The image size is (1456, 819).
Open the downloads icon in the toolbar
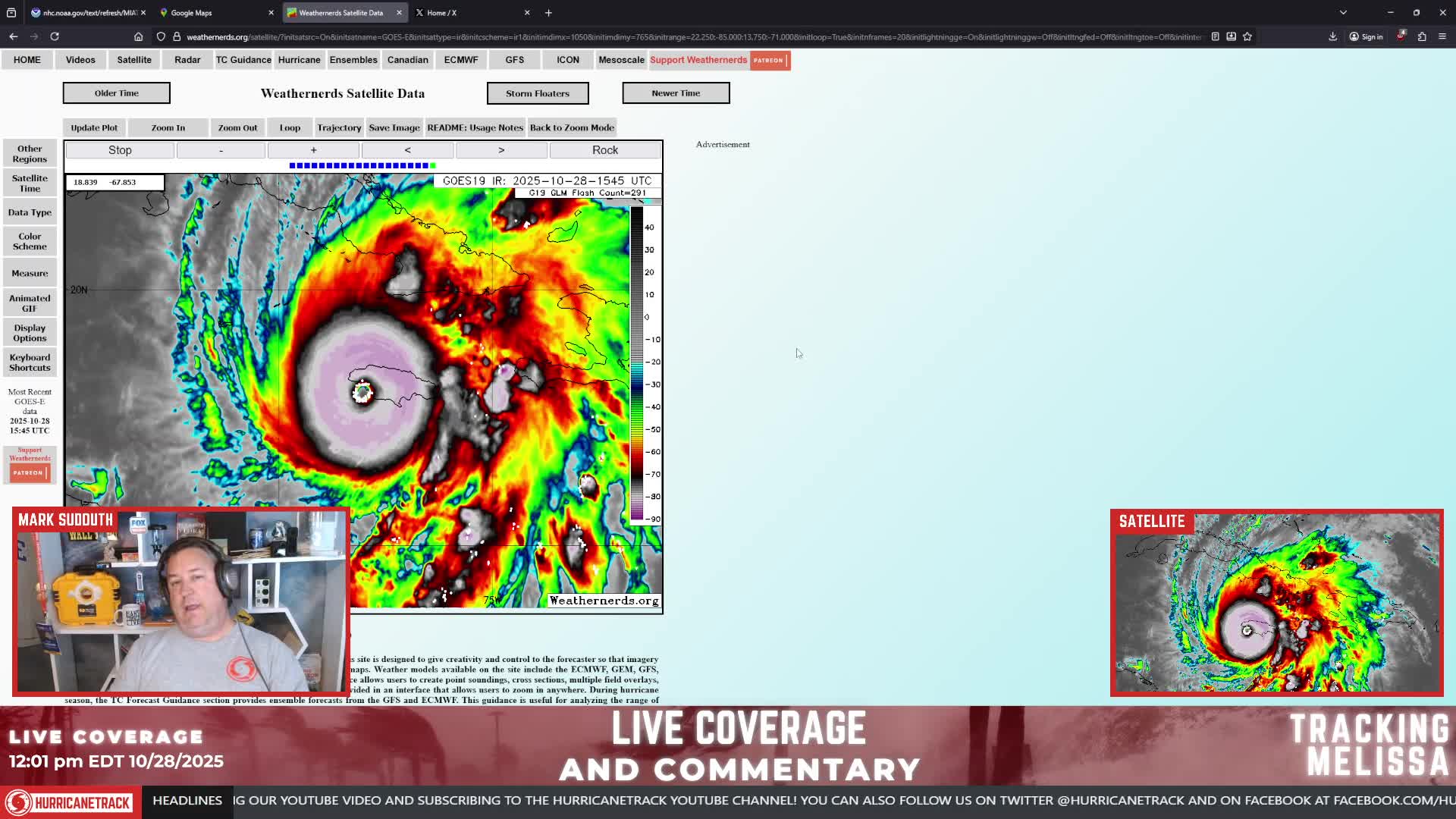(x=1332, y=36)
